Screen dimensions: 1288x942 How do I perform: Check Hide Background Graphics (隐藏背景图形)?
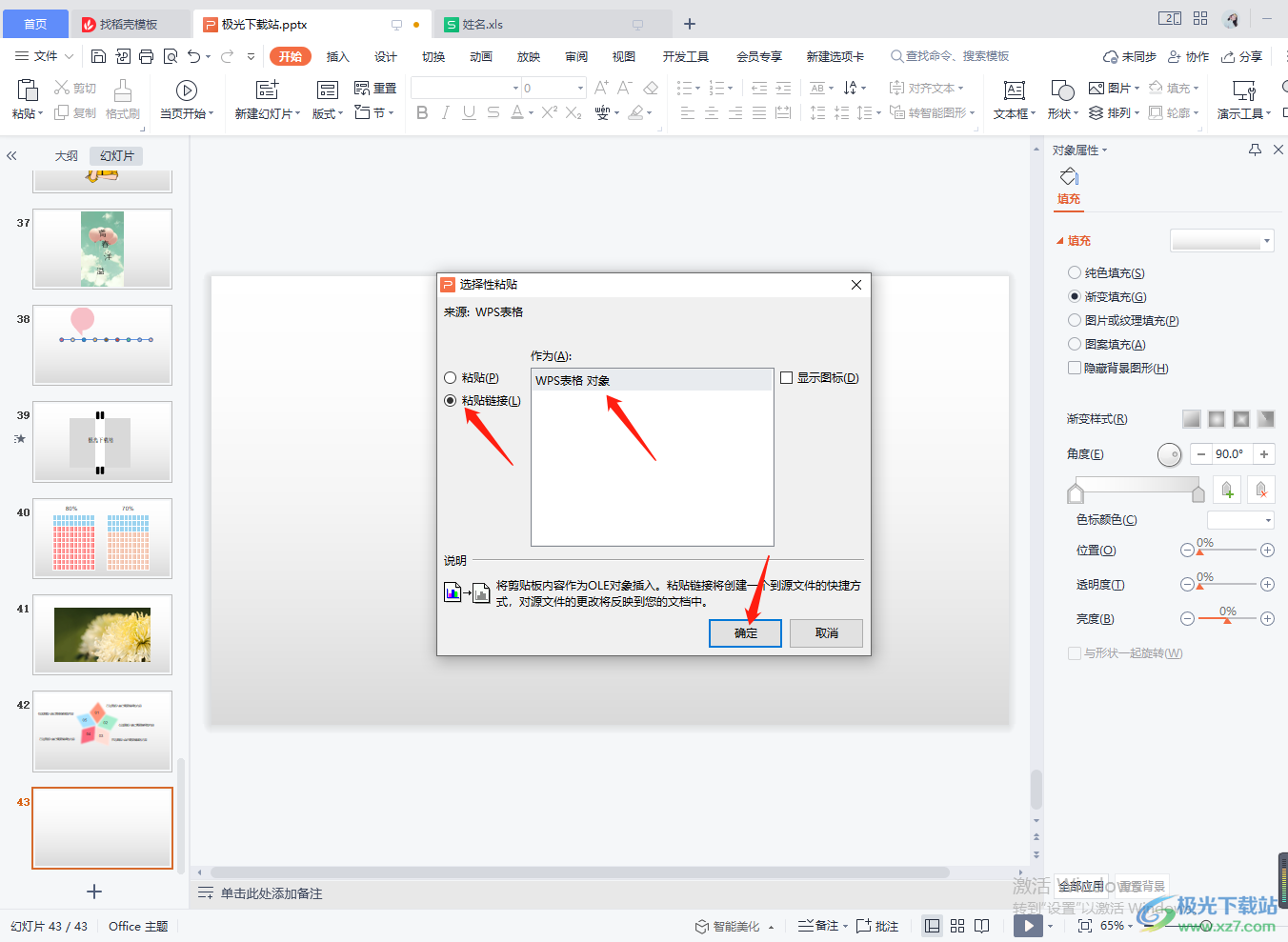[1075, 368]
